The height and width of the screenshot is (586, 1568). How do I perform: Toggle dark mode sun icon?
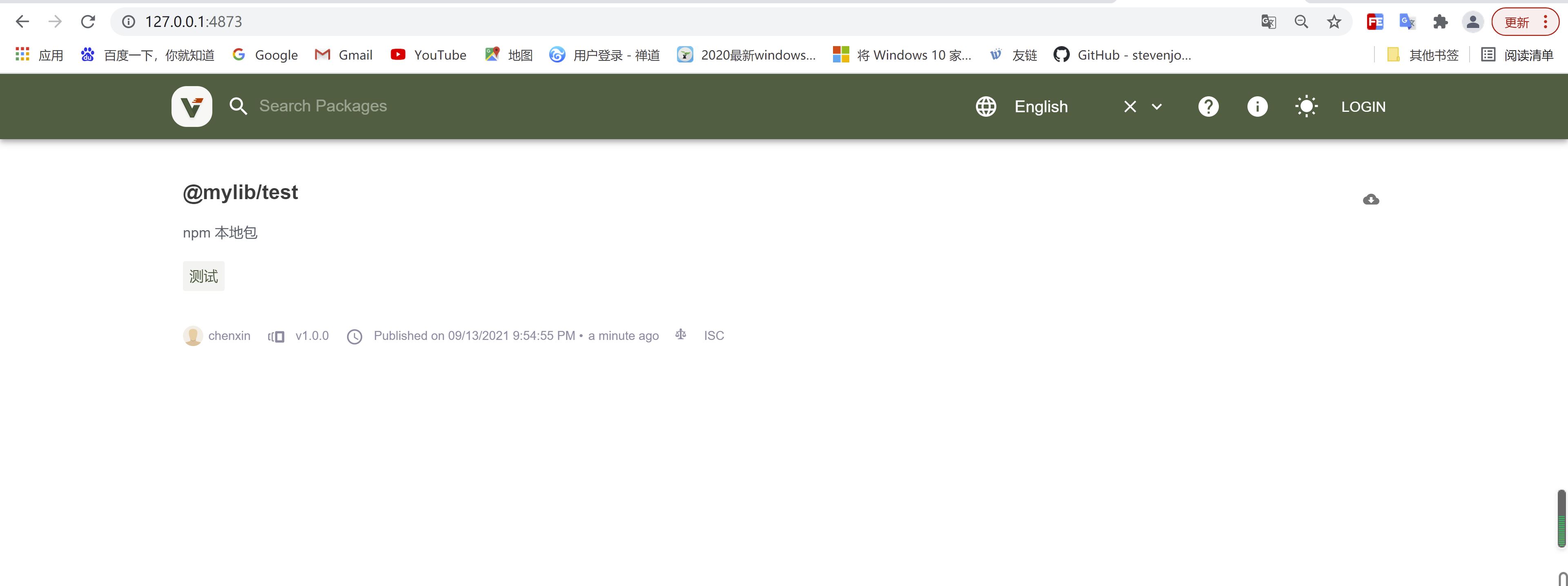coord(1306,107)
